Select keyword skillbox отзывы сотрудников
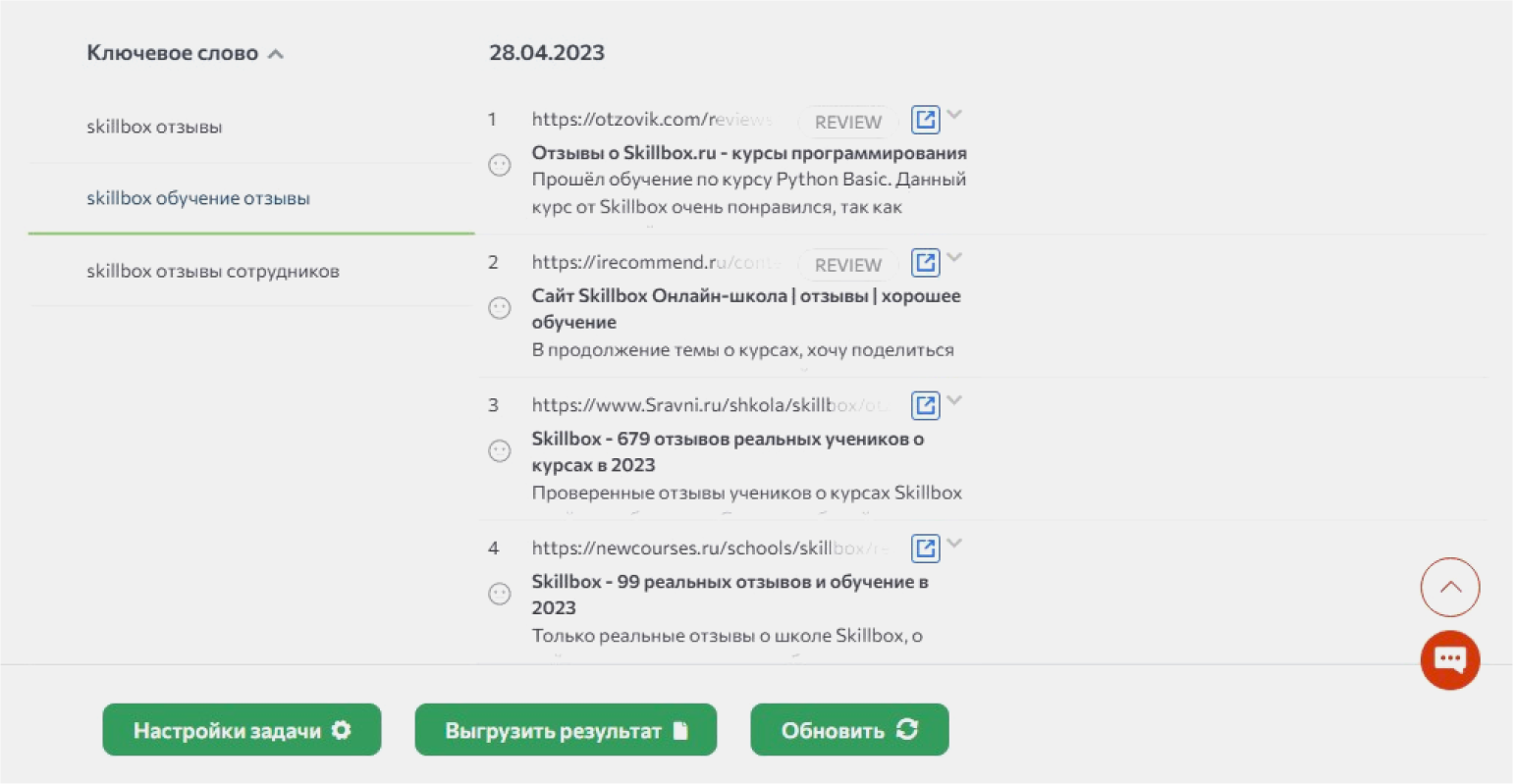1513x784 pixels. [213, 271]
